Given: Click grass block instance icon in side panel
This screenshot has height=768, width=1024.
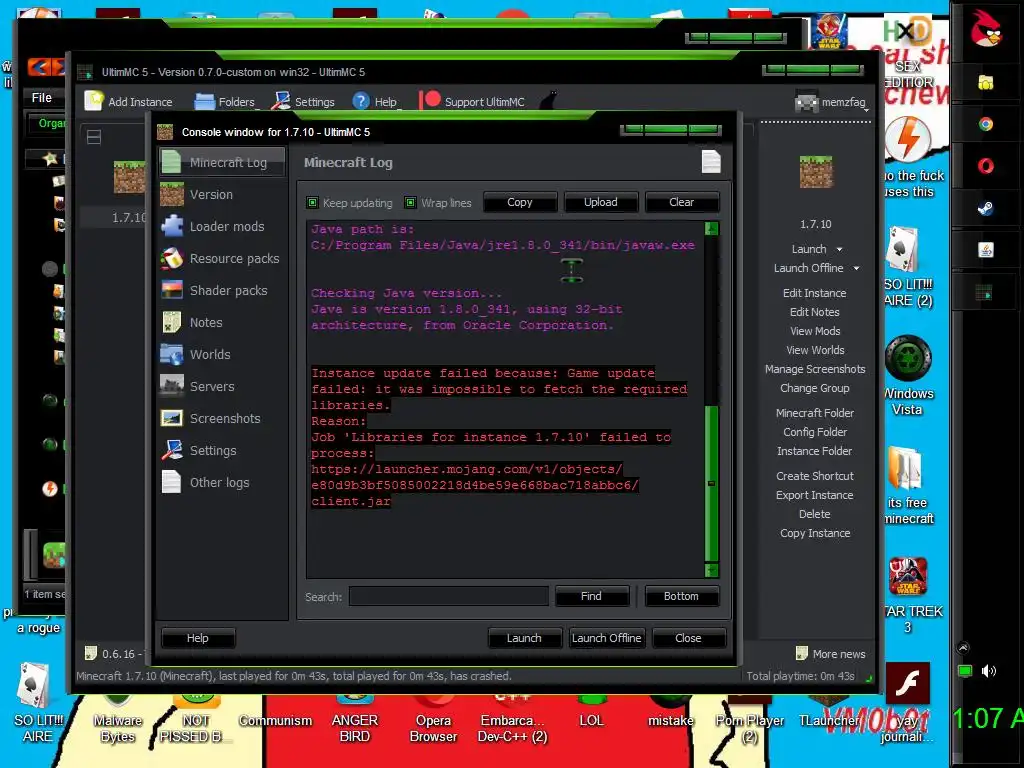Looking at the screenshot, I should point(816,172).
